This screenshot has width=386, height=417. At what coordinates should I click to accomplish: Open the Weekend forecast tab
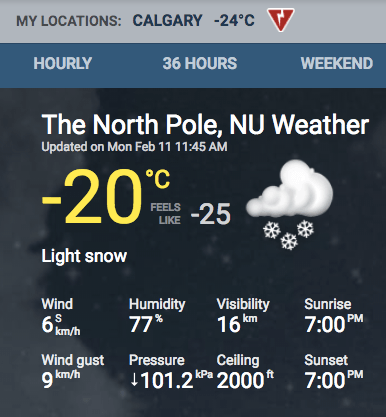337,63
